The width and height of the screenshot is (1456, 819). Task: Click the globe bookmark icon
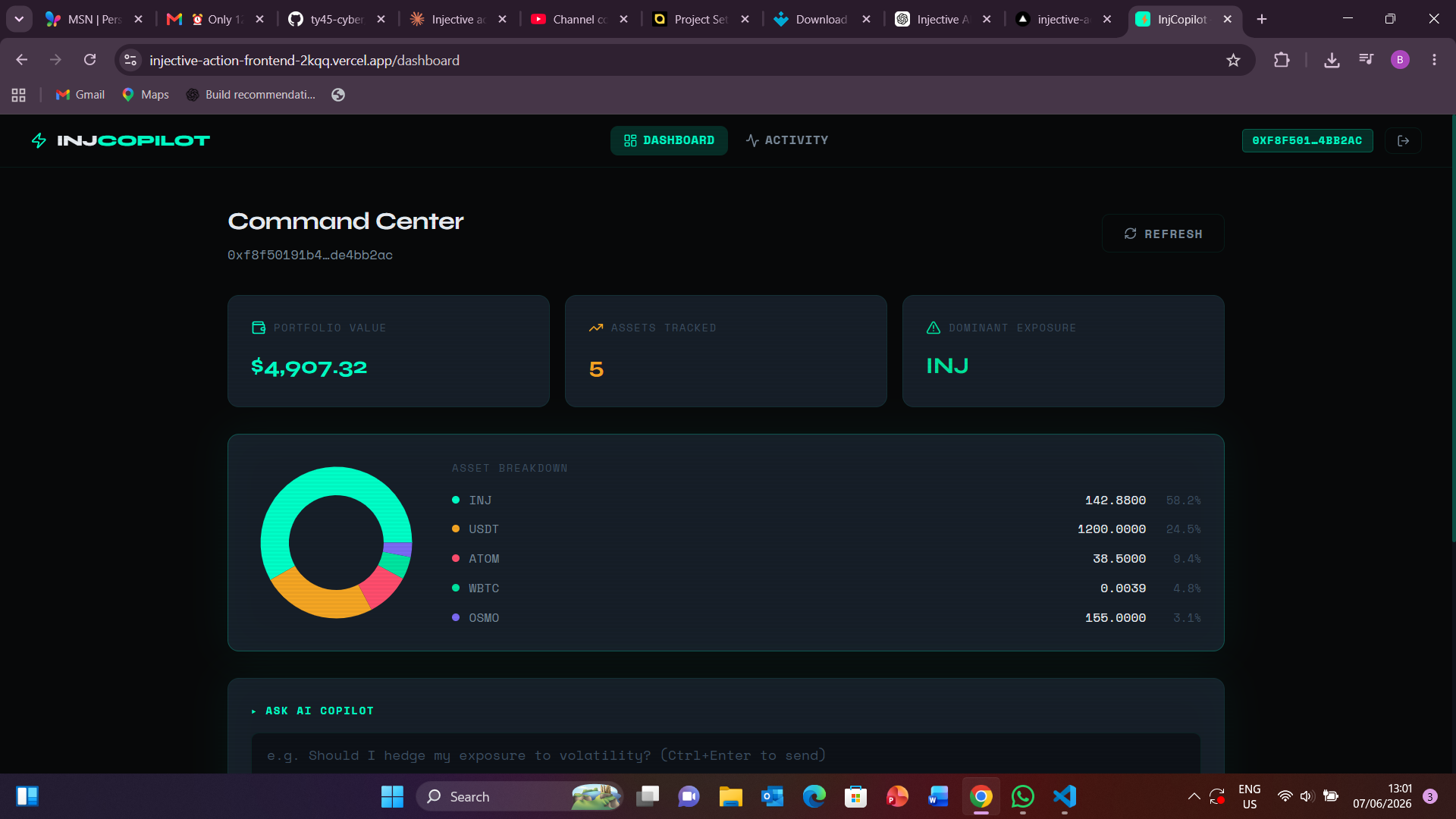coord(338,95)
